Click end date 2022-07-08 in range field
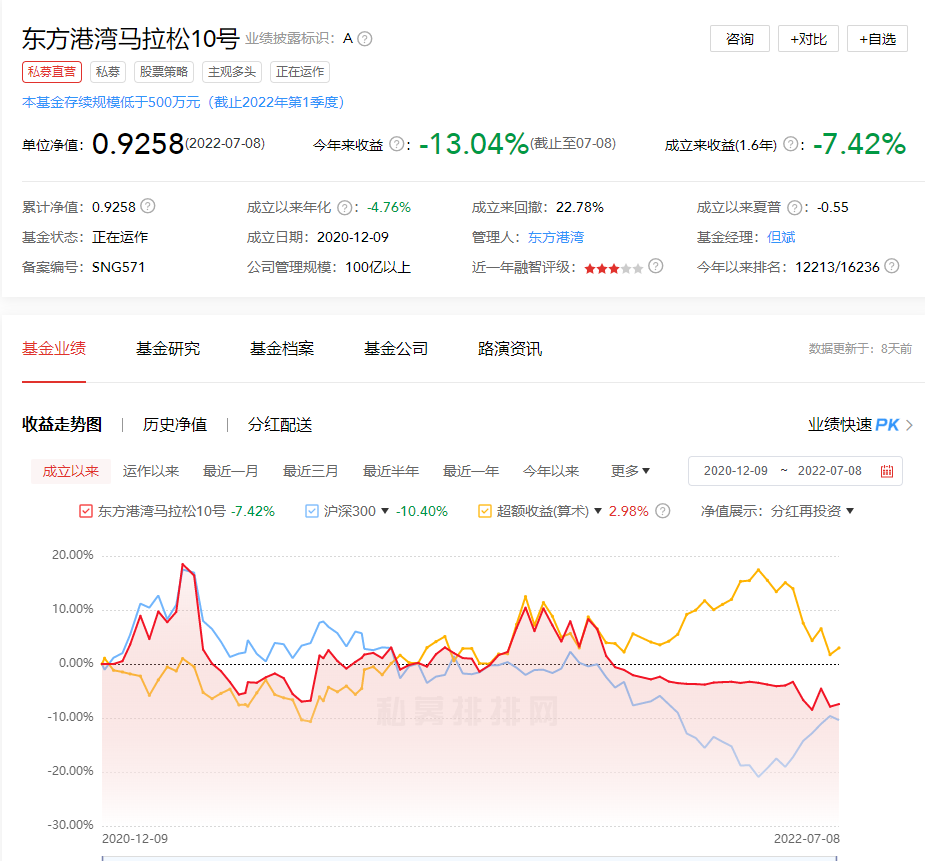 click(x=829, y=471)
